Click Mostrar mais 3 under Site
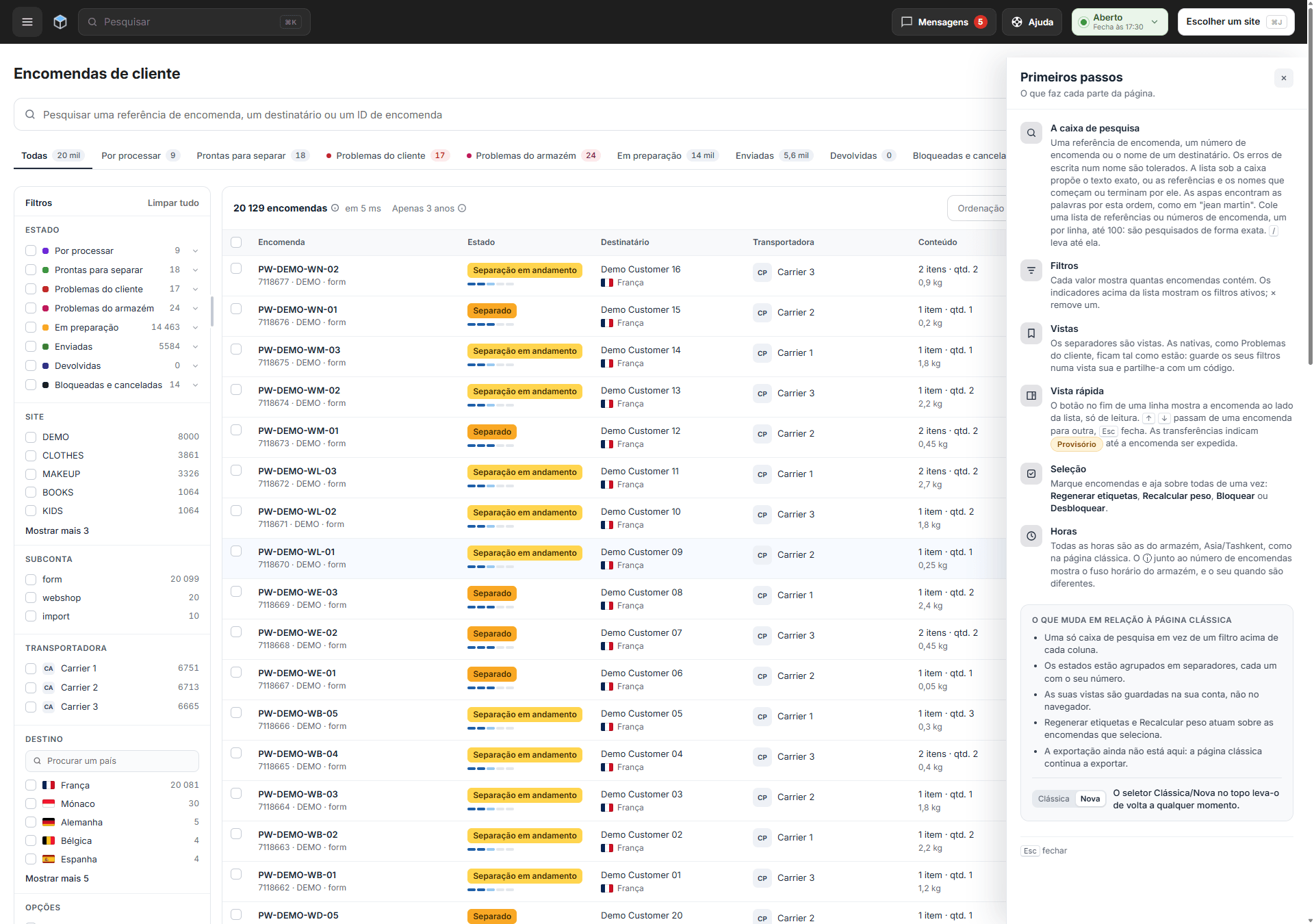The height and width of the screenshot is (924, 1314). (x=57, y=531)
